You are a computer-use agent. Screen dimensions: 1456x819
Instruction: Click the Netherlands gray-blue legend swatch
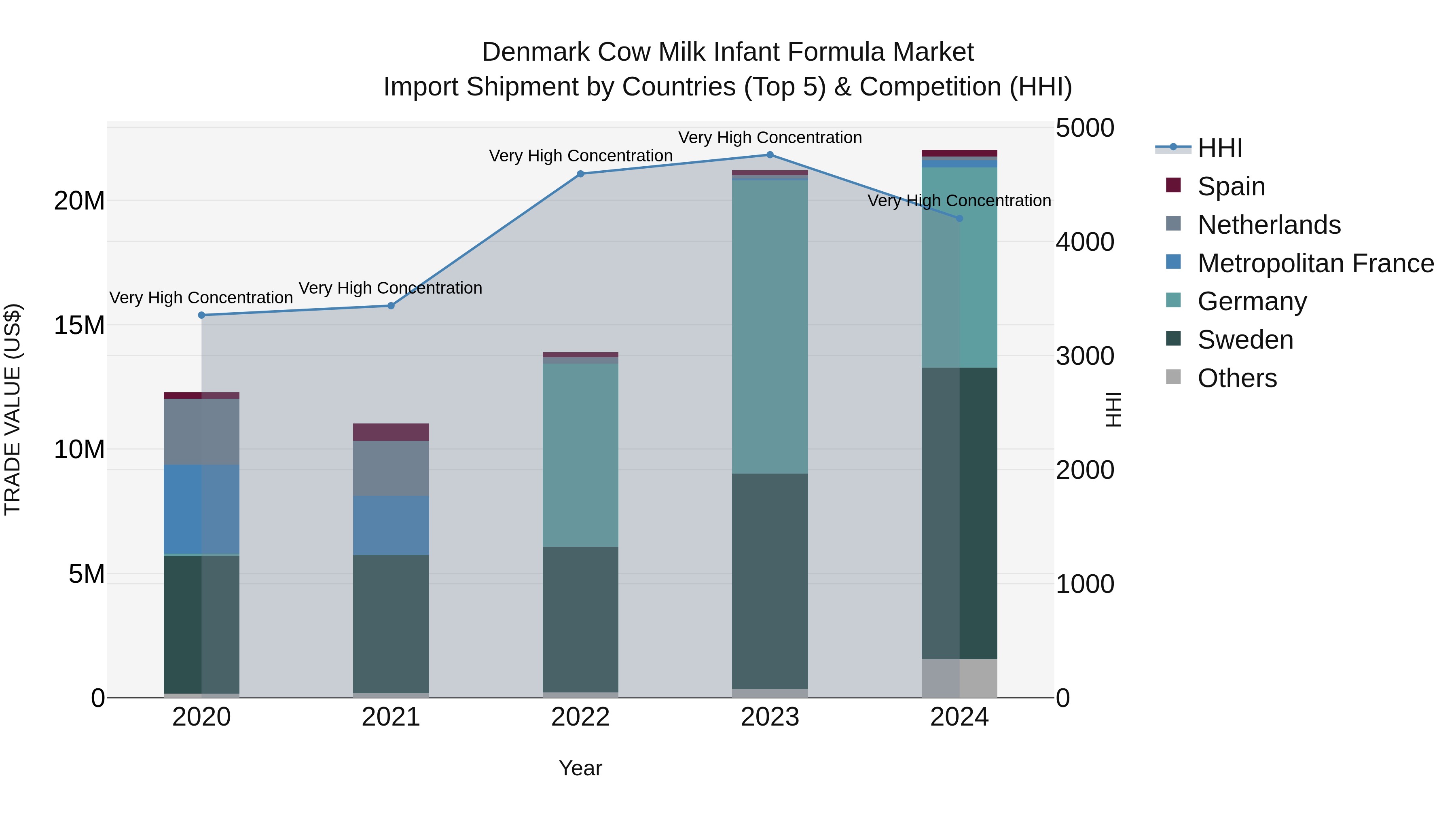click(x=1173, y=223)
